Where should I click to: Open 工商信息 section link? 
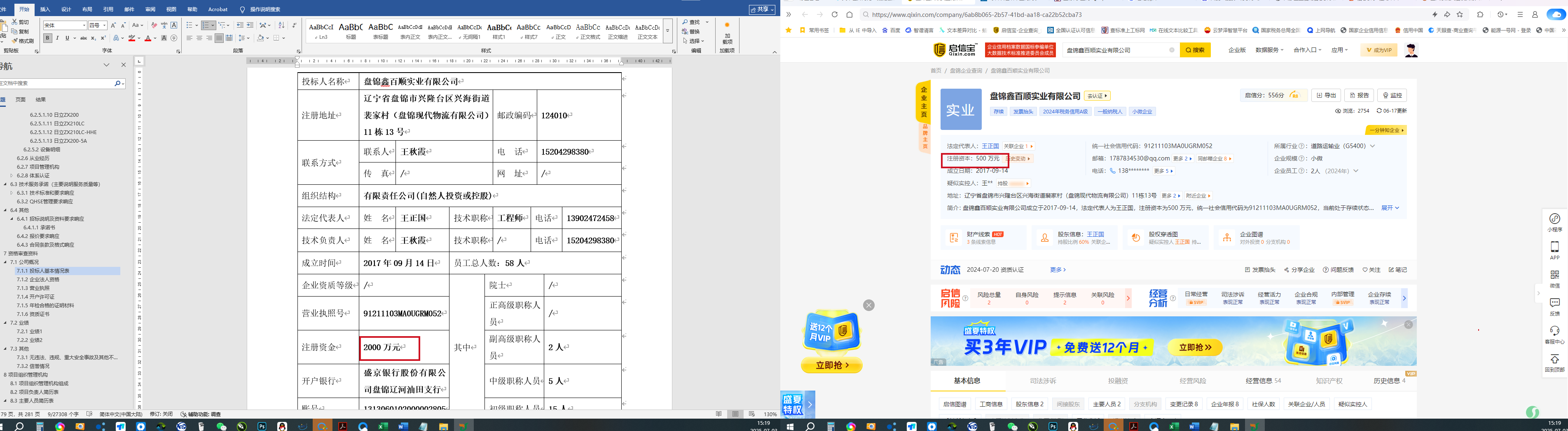990,404
